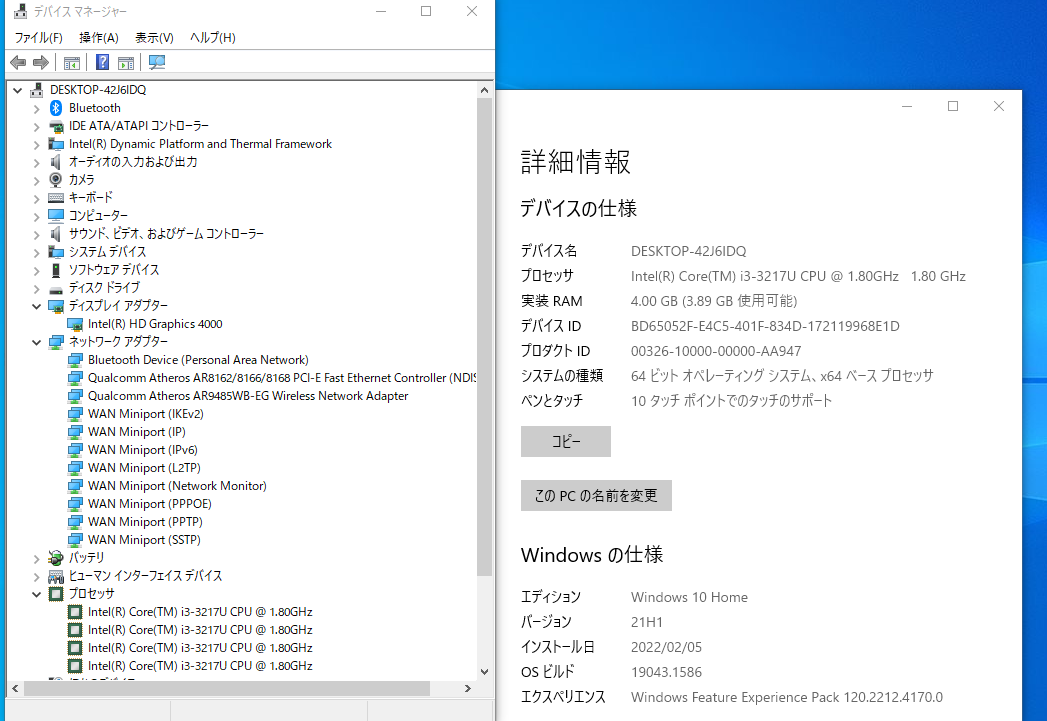Select the Qualcomm Atheros AR9485WB-EG Wireless Network Adapter
The height and width of the screenshot is (721, 1047).
tap(248, 396)
